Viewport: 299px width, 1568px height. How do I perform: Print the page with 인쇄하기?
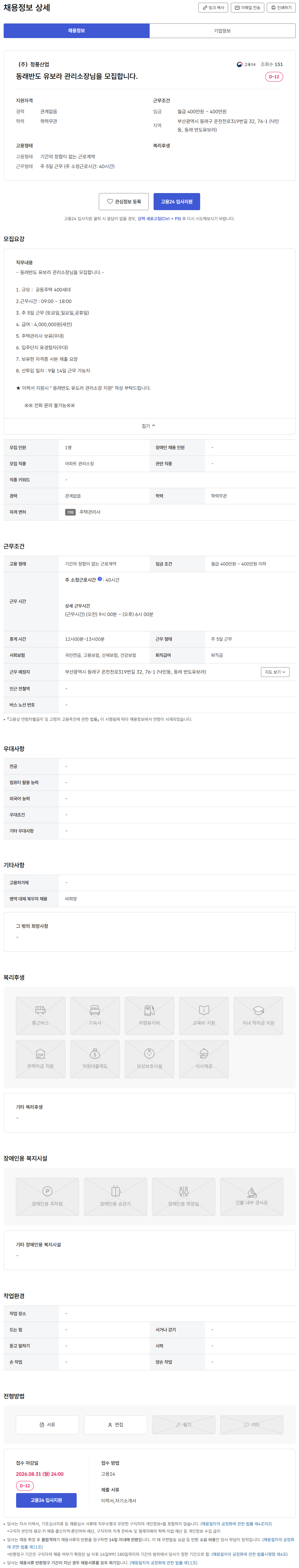[x=281, y=8]
